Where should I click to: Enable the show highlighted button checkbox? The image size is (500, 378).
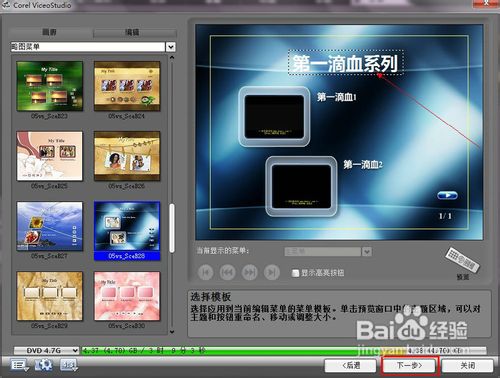click(295, 273)
